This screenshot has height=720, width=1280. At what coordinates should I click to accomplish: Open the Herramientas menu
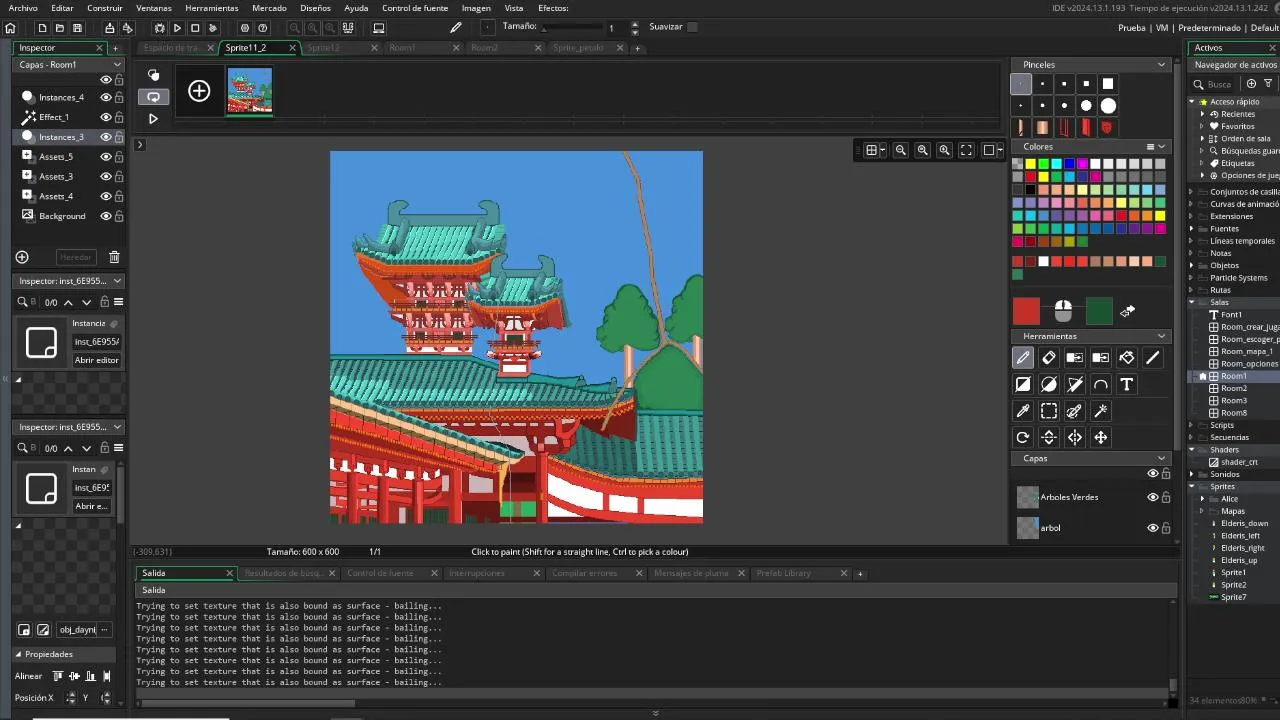click(x=211, y=8)
